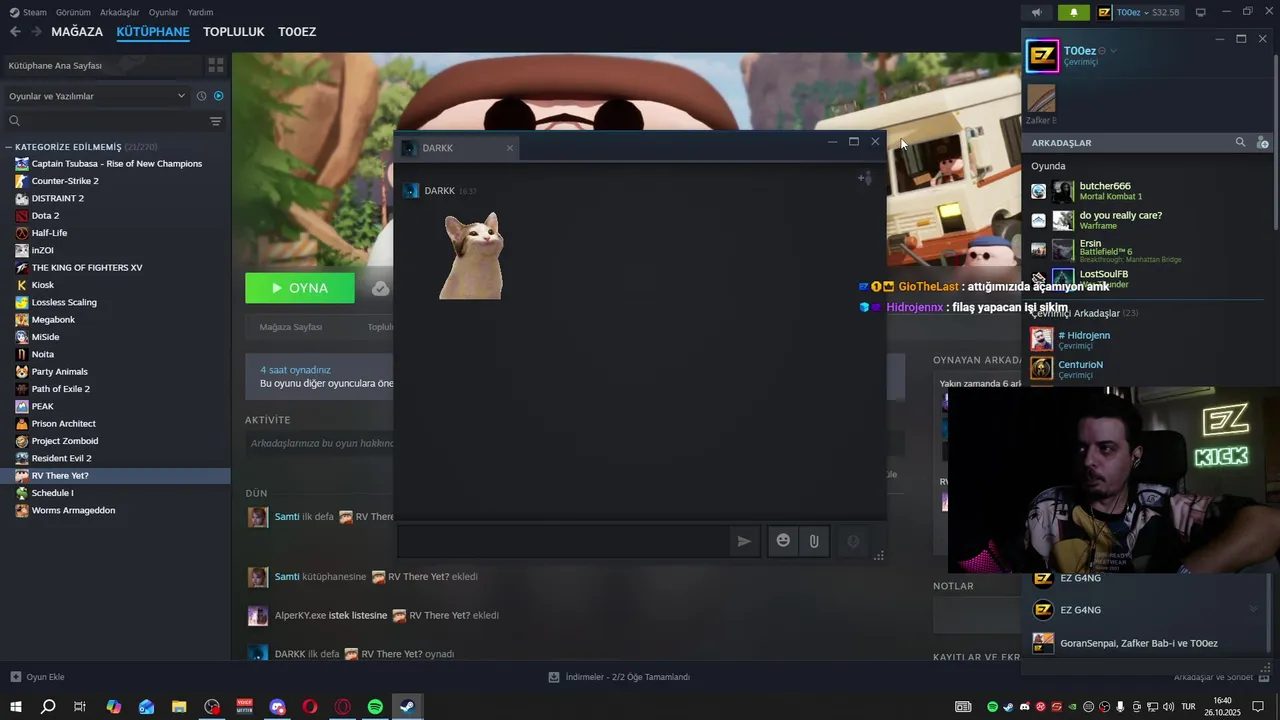
Task: Open the Windows notification center icon
Action: [1258, 707]
